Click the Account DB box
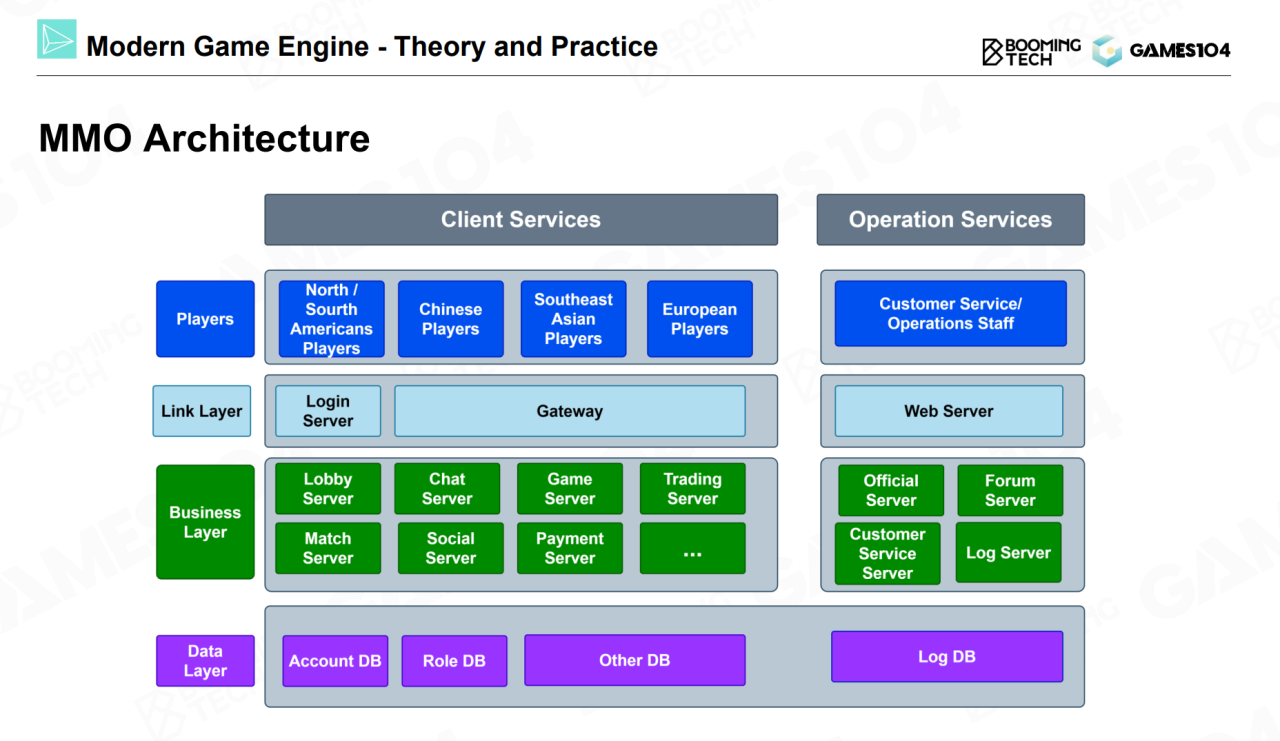Screen dimensions: 1280x741 [335, 661]
